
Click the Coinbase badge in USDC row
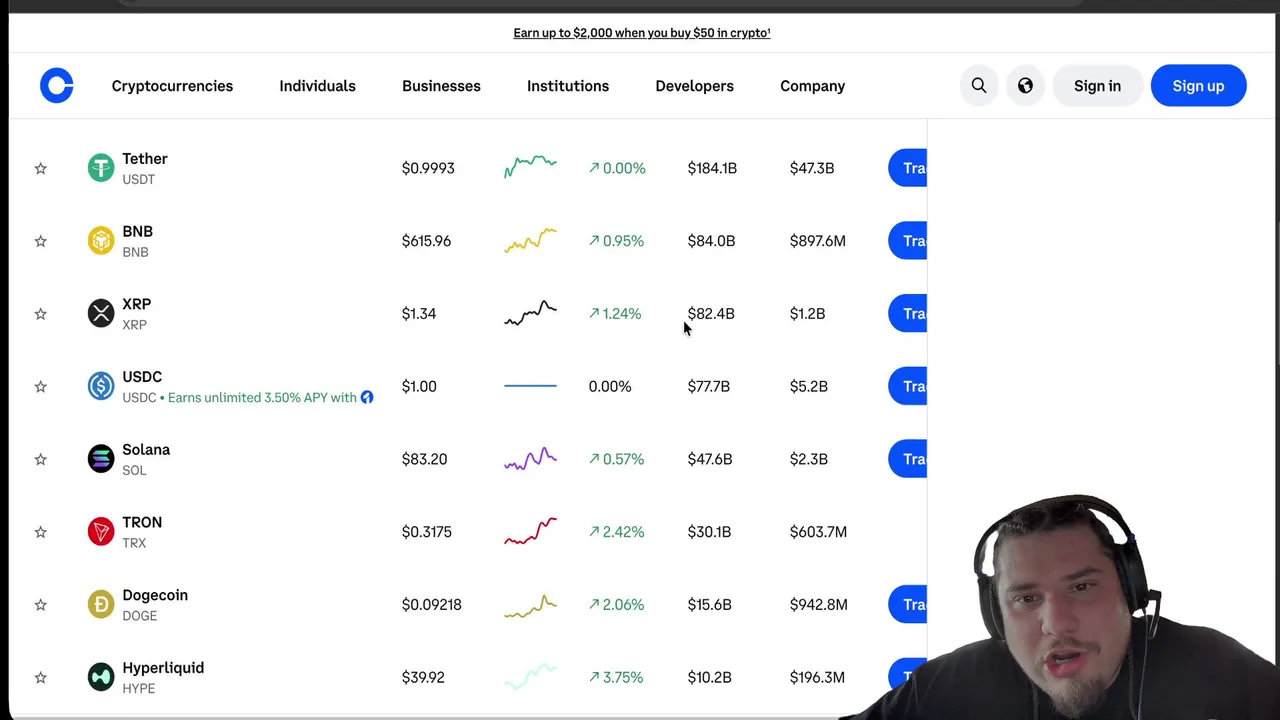(x=367, y=397)
